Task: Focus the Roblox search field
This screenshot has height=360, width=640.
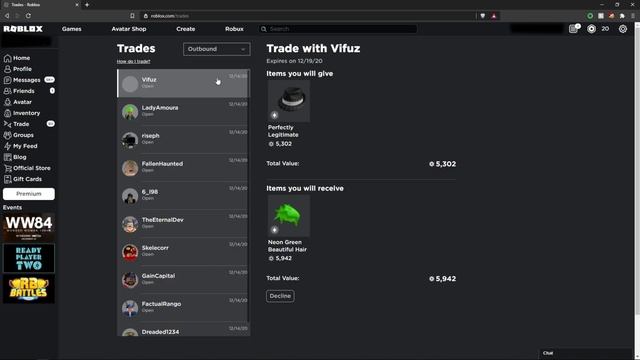Action: click(x=338, y=29)
